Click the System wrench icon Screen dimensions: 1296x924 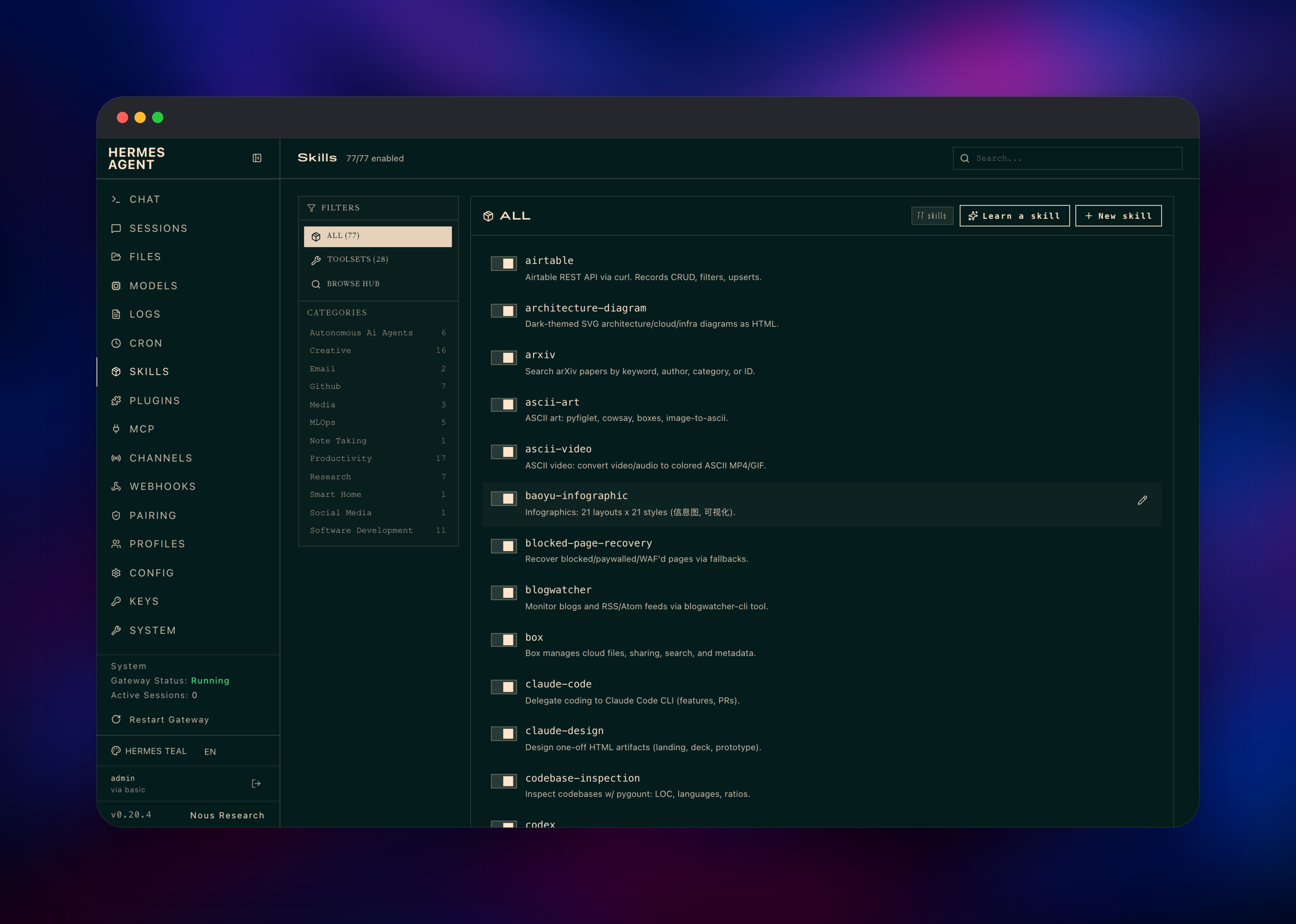coord(116,630)
